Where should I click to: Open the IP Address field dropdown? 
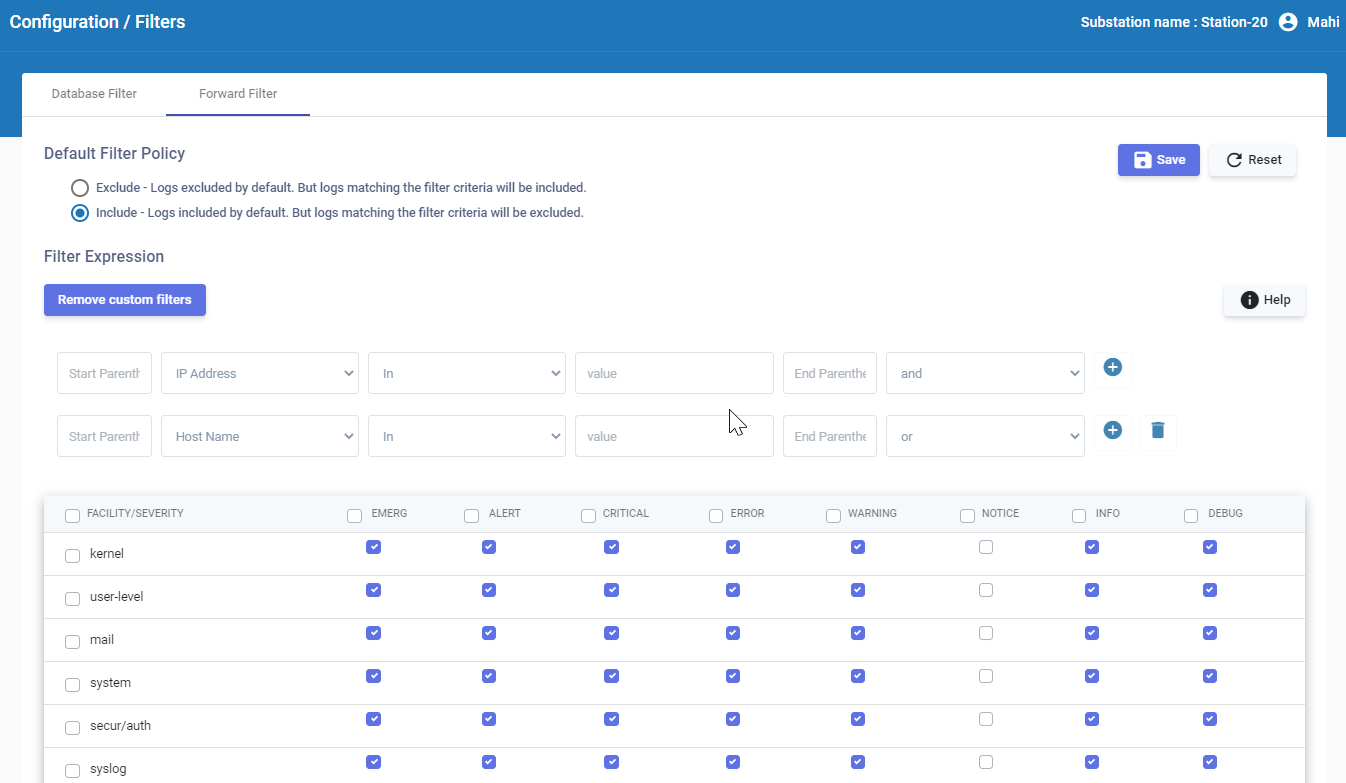[x=260, y=373]
